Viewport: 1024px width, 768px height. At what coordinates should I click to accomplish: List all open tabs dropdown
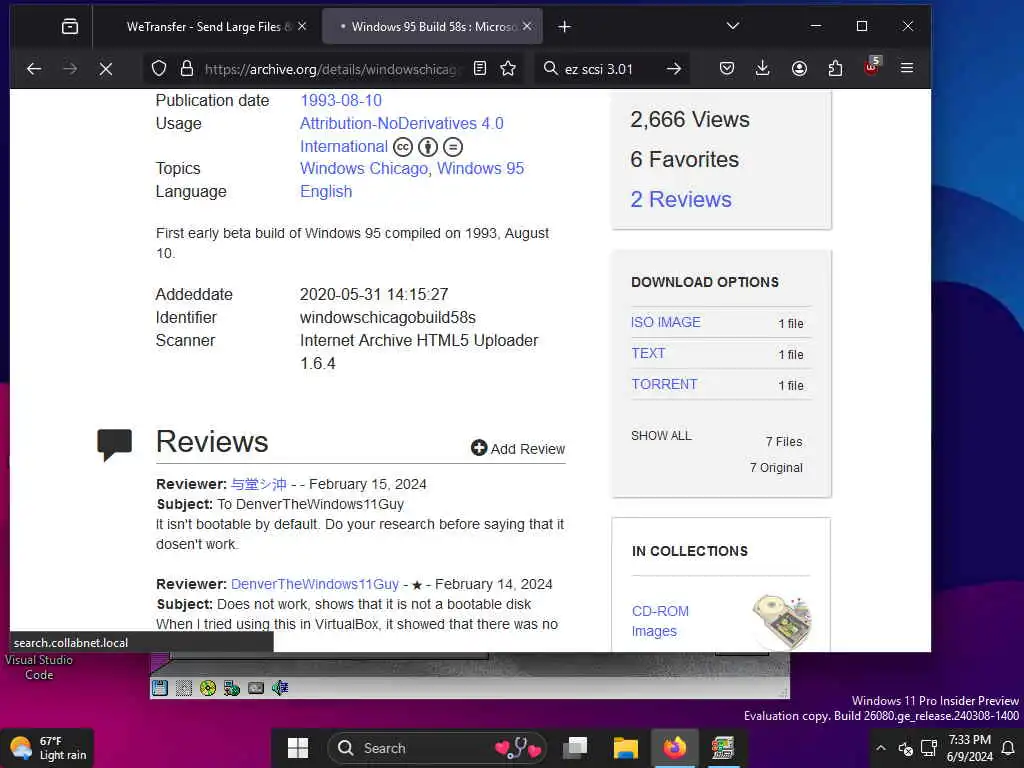click(733, 26)
